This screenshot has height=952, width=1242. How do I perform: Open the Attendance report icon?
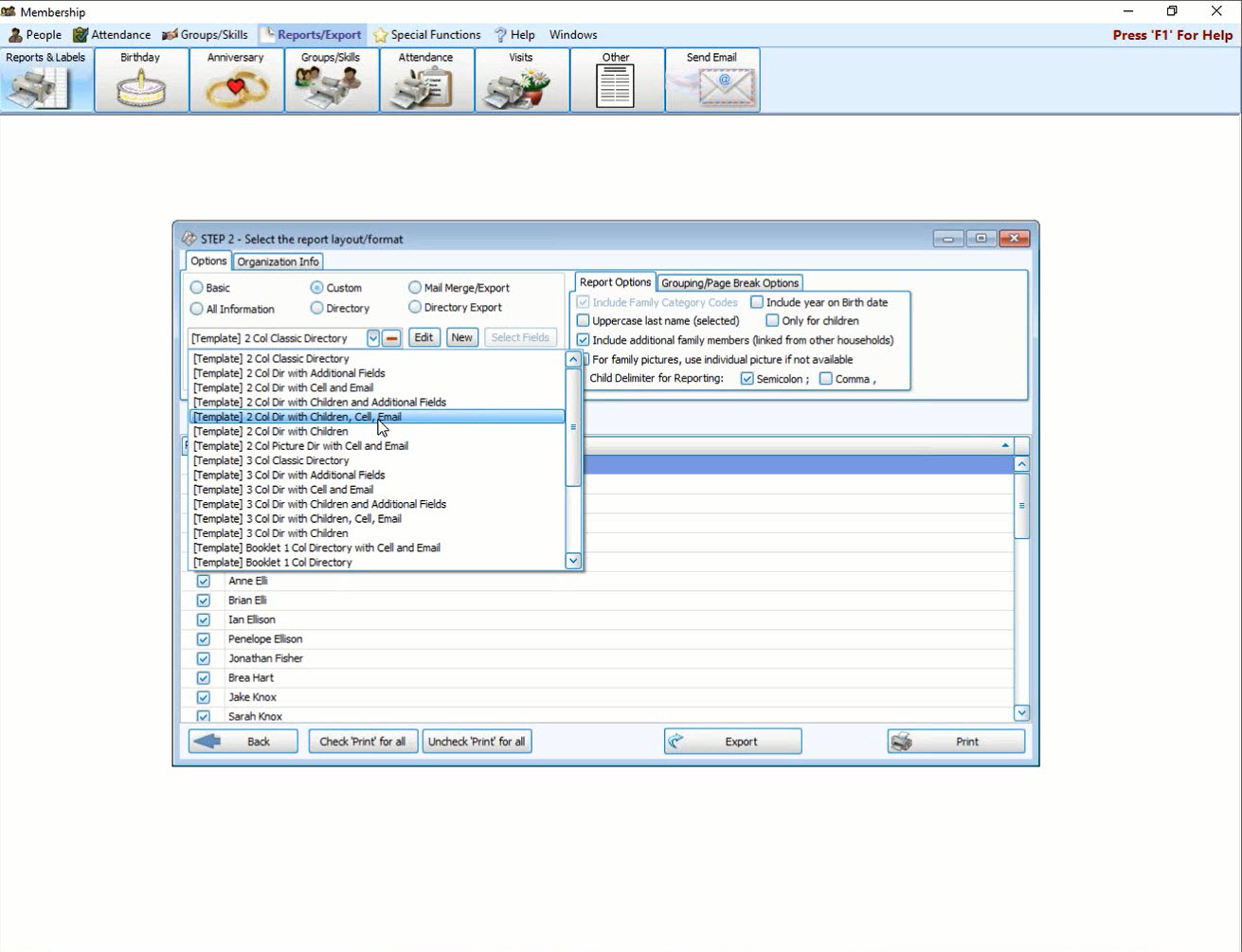[x=426, y=87]
